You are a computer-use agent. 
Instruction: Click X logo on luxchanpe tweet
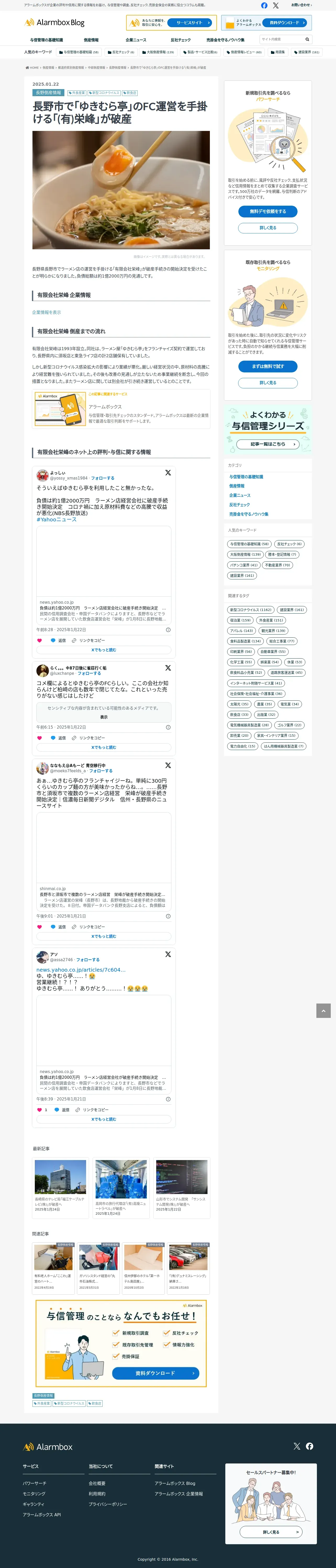tap(168, 668)
